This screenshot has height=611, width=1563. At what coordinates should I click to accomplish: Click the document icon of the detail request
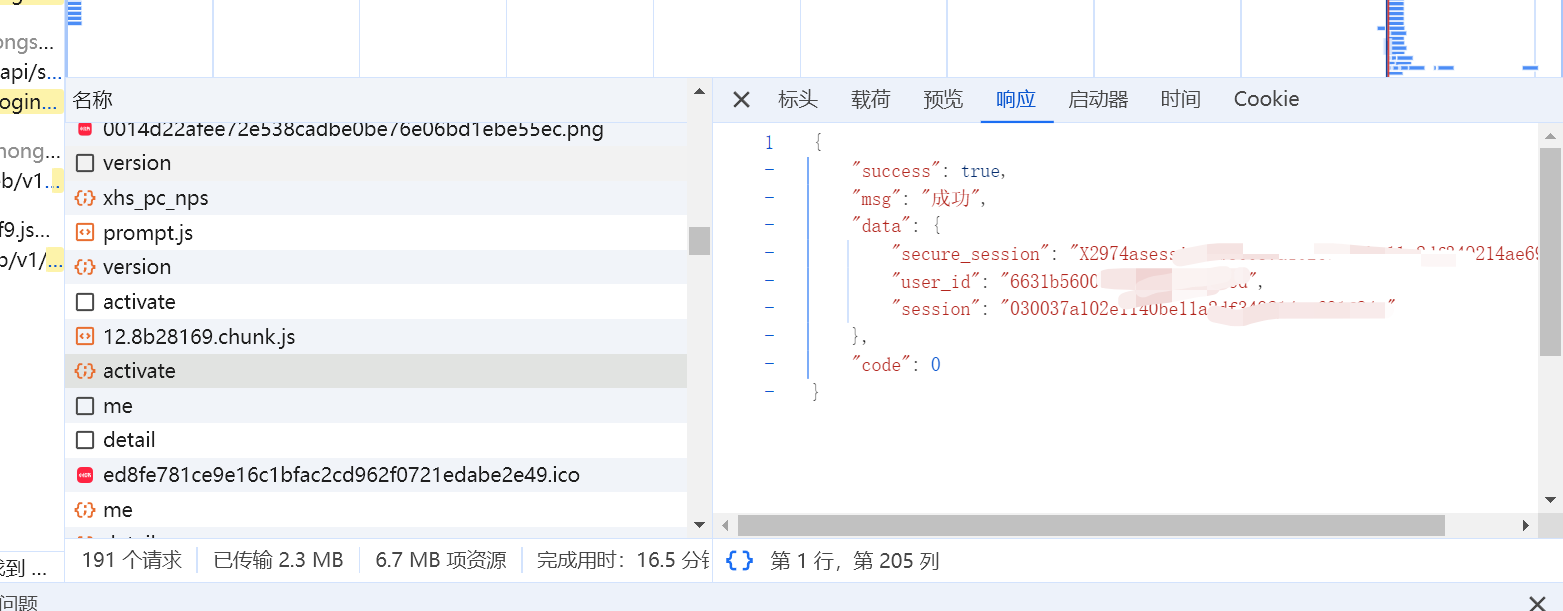(x=85, y=440)
